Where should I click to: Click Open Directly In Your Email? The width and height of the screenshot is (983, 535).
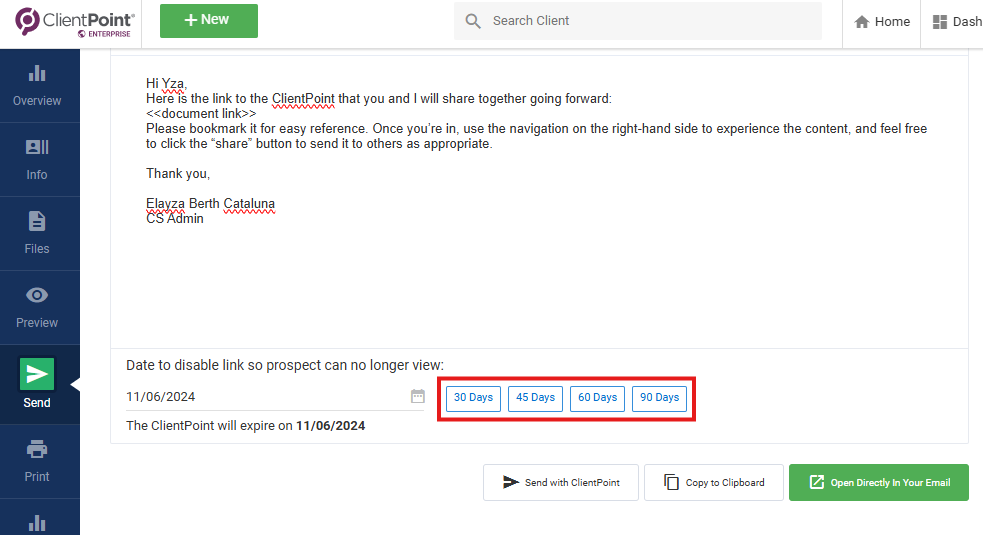pyautogui.click(x=879, y=482)
